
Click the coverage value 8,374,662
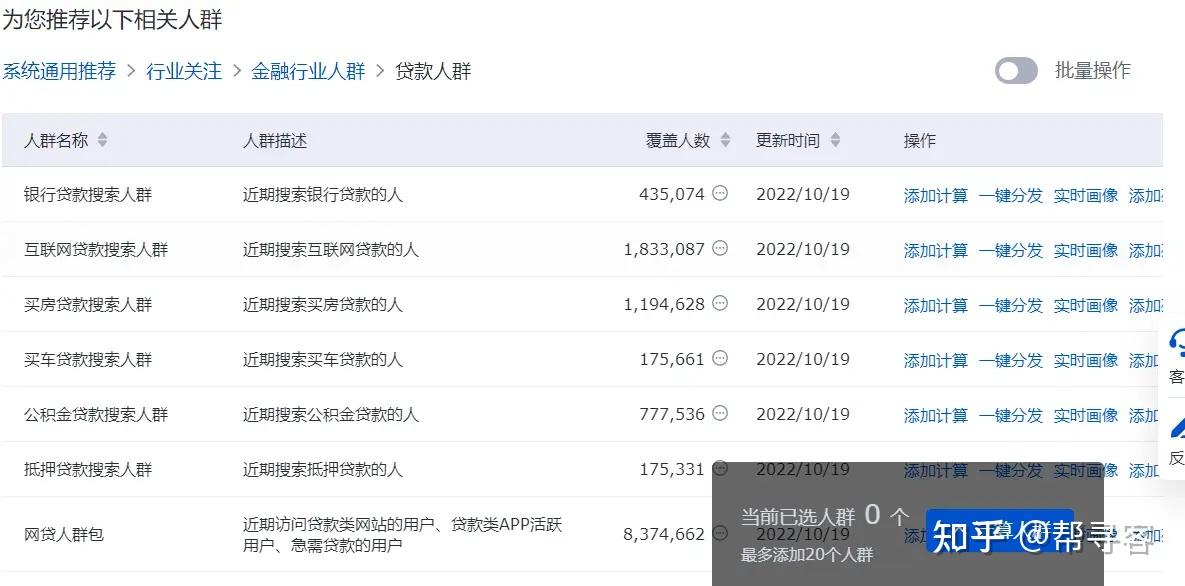[x=664, y=535]
